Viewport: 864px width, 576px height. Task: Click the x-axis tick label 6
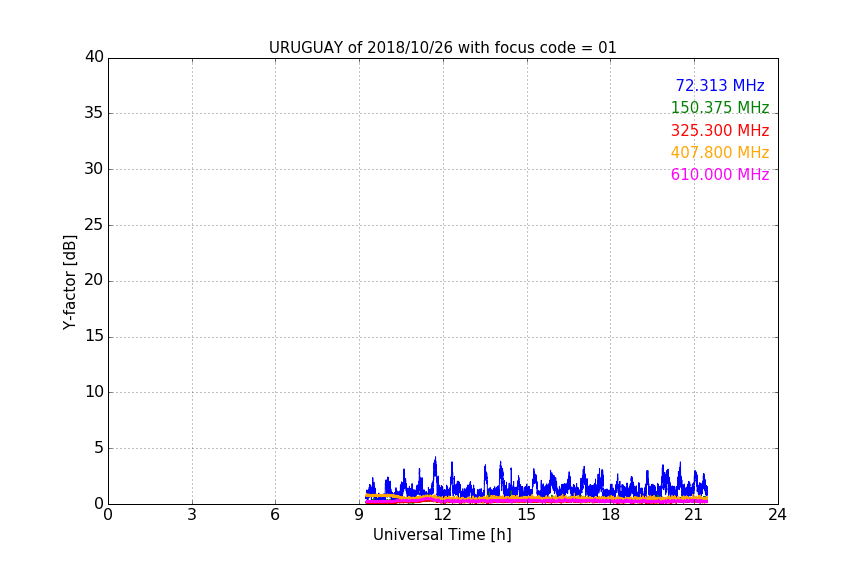coord(276,515)
